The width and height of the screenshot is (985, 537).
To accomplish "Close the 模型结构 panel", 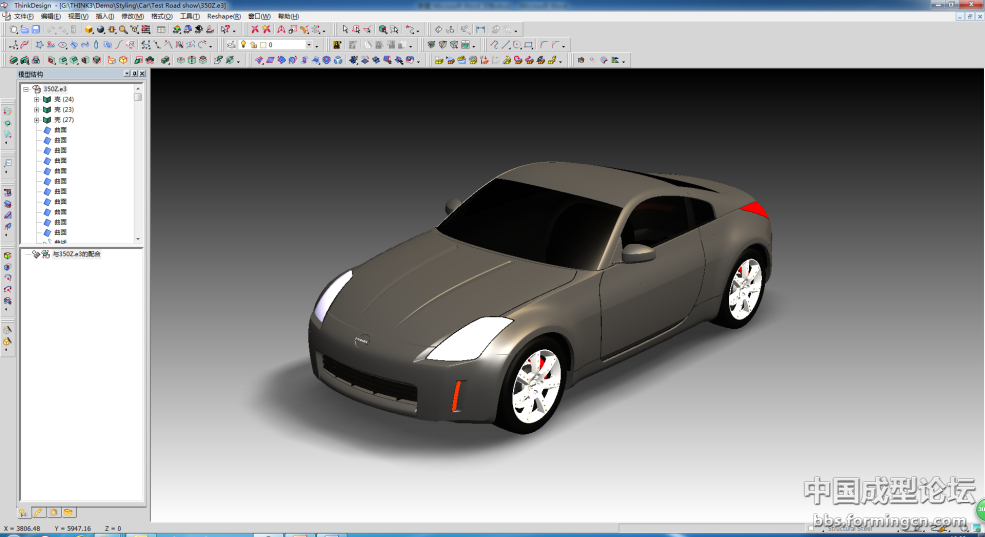I will tap(140, 74).
